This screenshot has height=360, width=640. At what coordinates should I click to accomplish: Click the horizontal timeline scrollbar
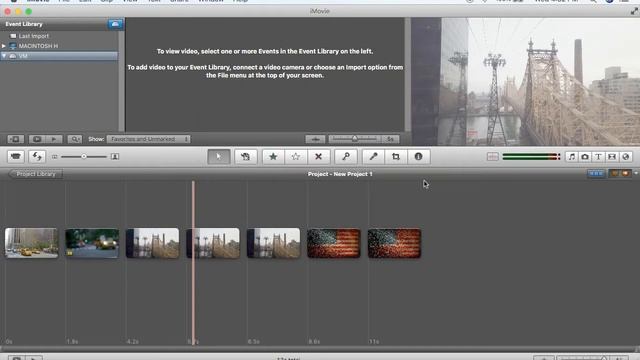[320, 349]
